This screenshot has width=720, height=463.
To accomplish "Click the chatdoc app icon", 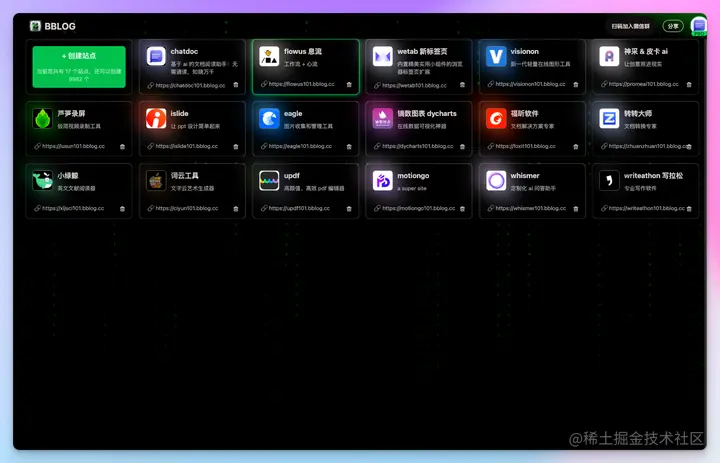I will [x=156, y=56].
